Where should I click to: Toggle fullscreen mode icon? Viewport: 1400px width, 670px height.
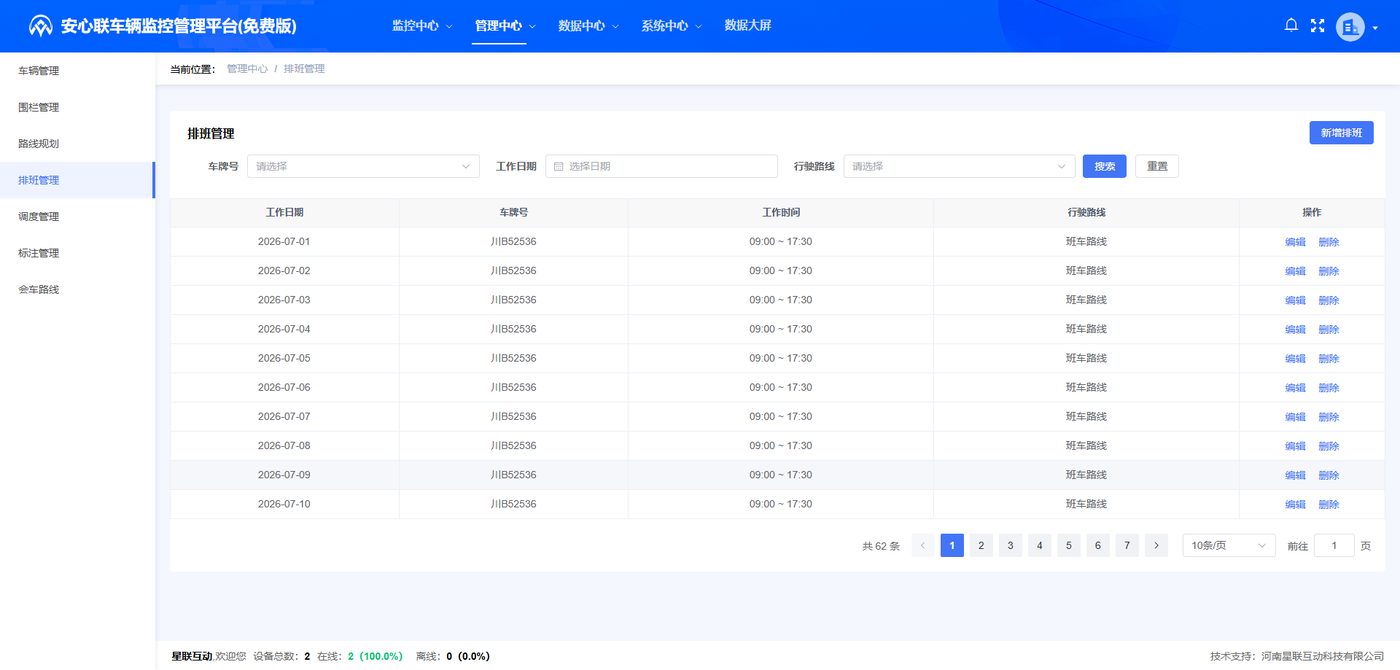[1317, 26]
